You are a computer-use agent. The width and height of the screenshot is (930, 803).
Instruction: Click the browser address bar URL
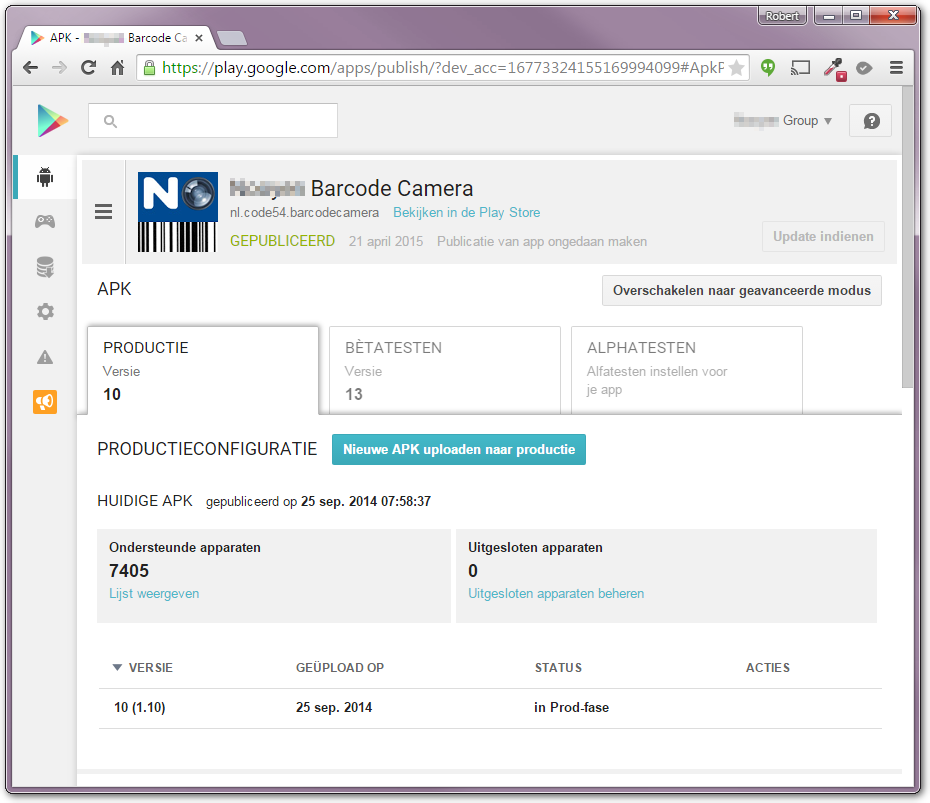tap(442, 68)
